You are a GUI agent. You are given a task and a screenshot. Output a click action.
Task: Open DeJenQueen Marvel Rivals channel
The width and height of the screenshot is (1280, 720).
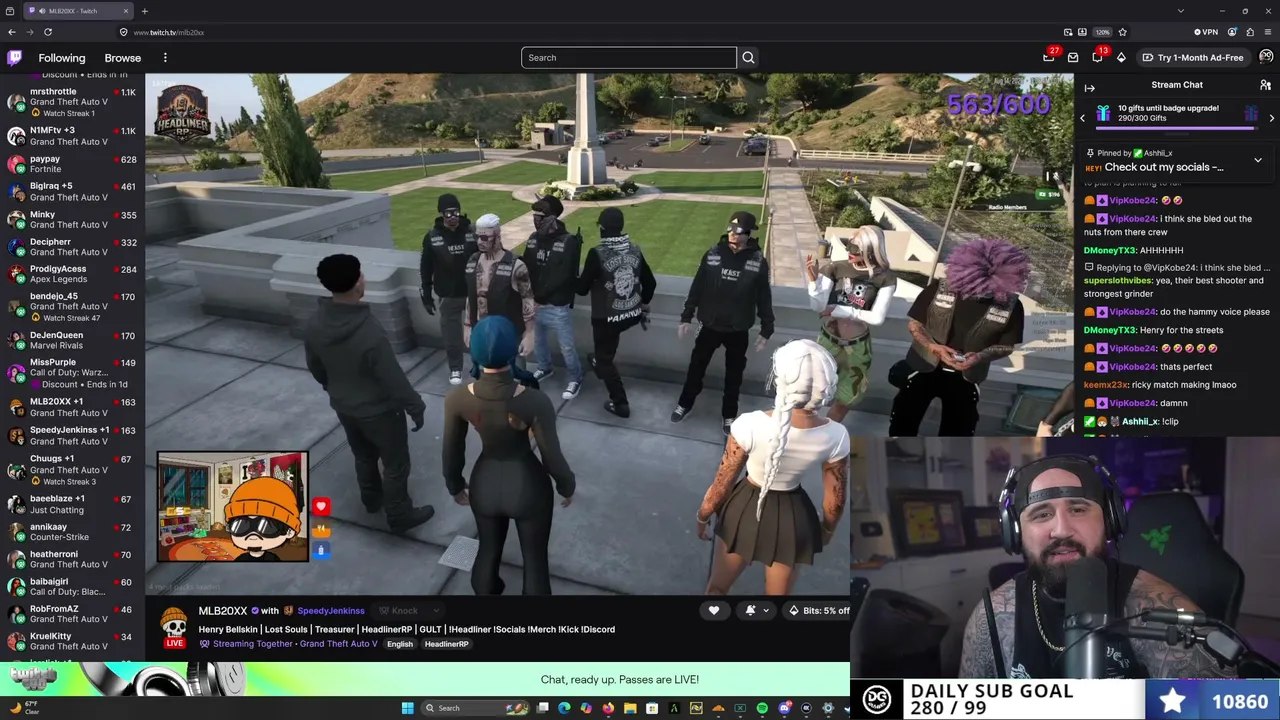pyautogui.click(x=72, y=341)
